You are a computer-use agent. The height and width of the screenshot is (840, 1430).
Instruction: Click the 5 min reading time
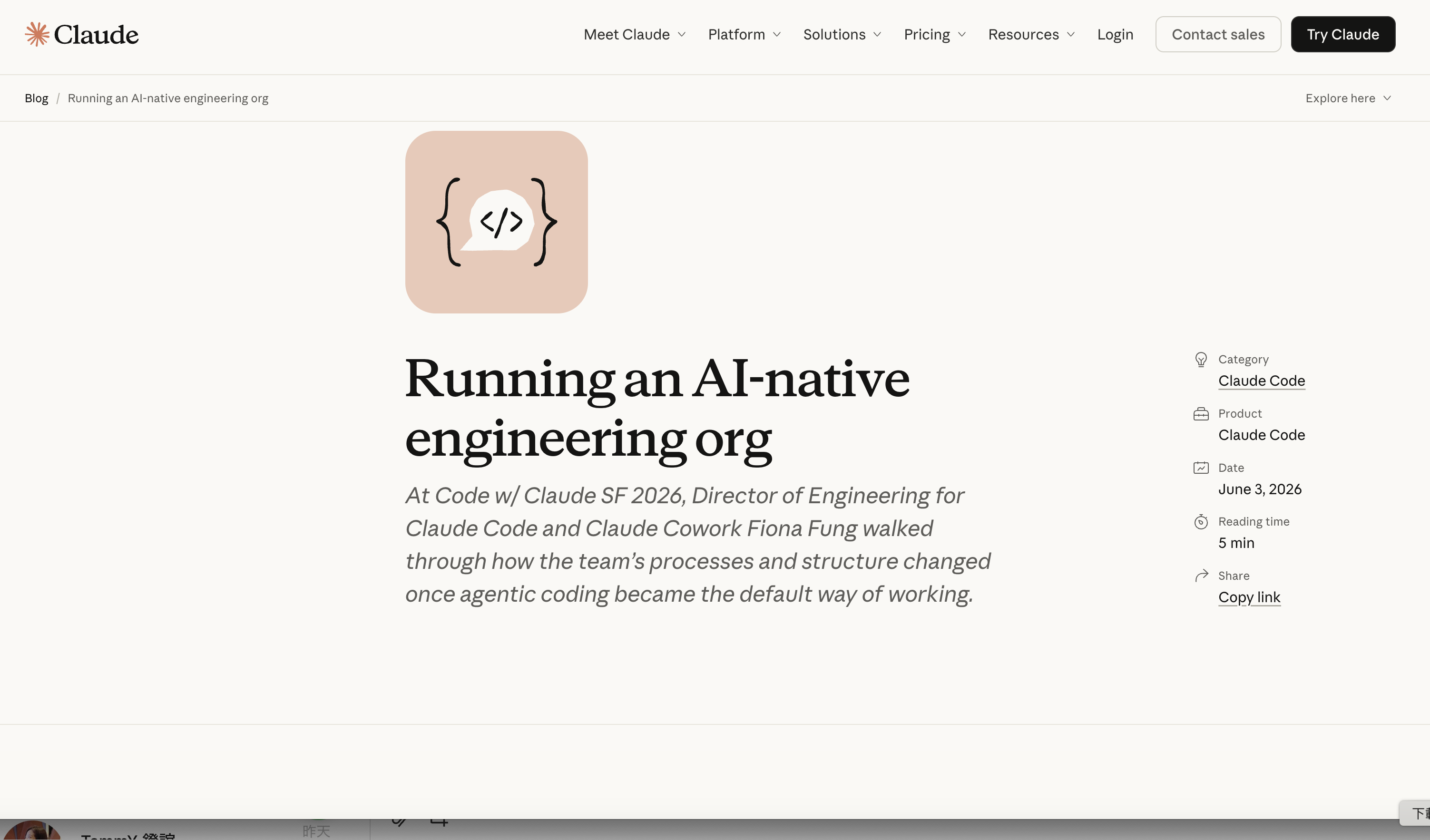(x=1236, y=543)
